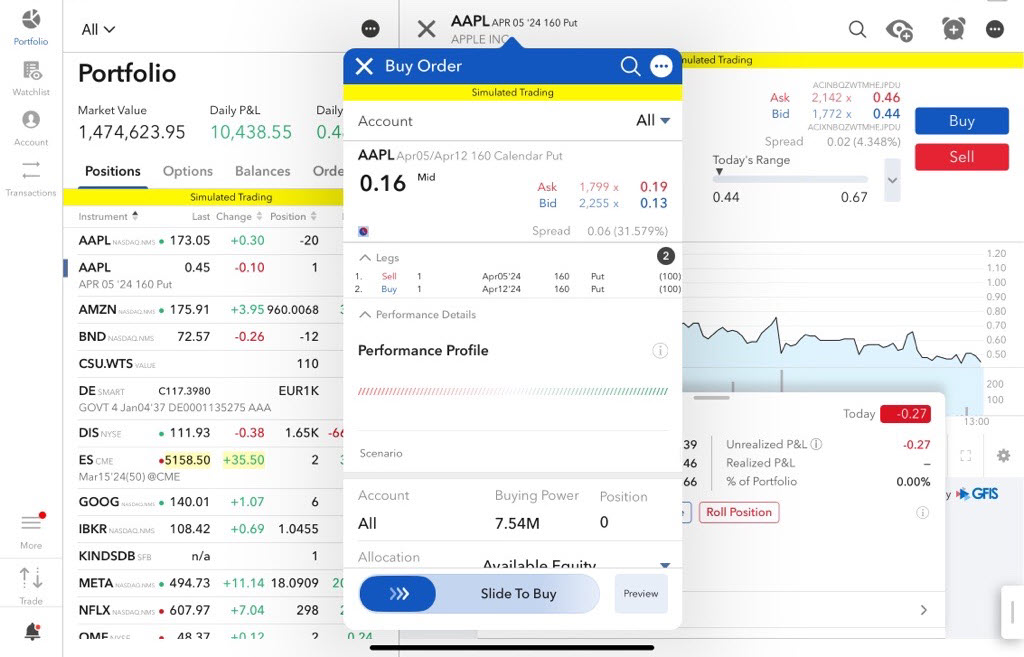Switch to the Options tab

pos(187,171)
